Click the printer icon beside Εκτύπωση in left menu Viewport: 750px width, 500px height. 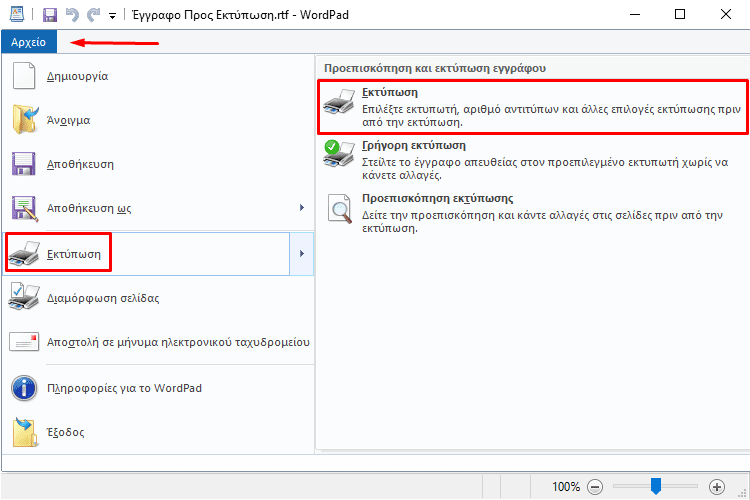coord(24,254)
